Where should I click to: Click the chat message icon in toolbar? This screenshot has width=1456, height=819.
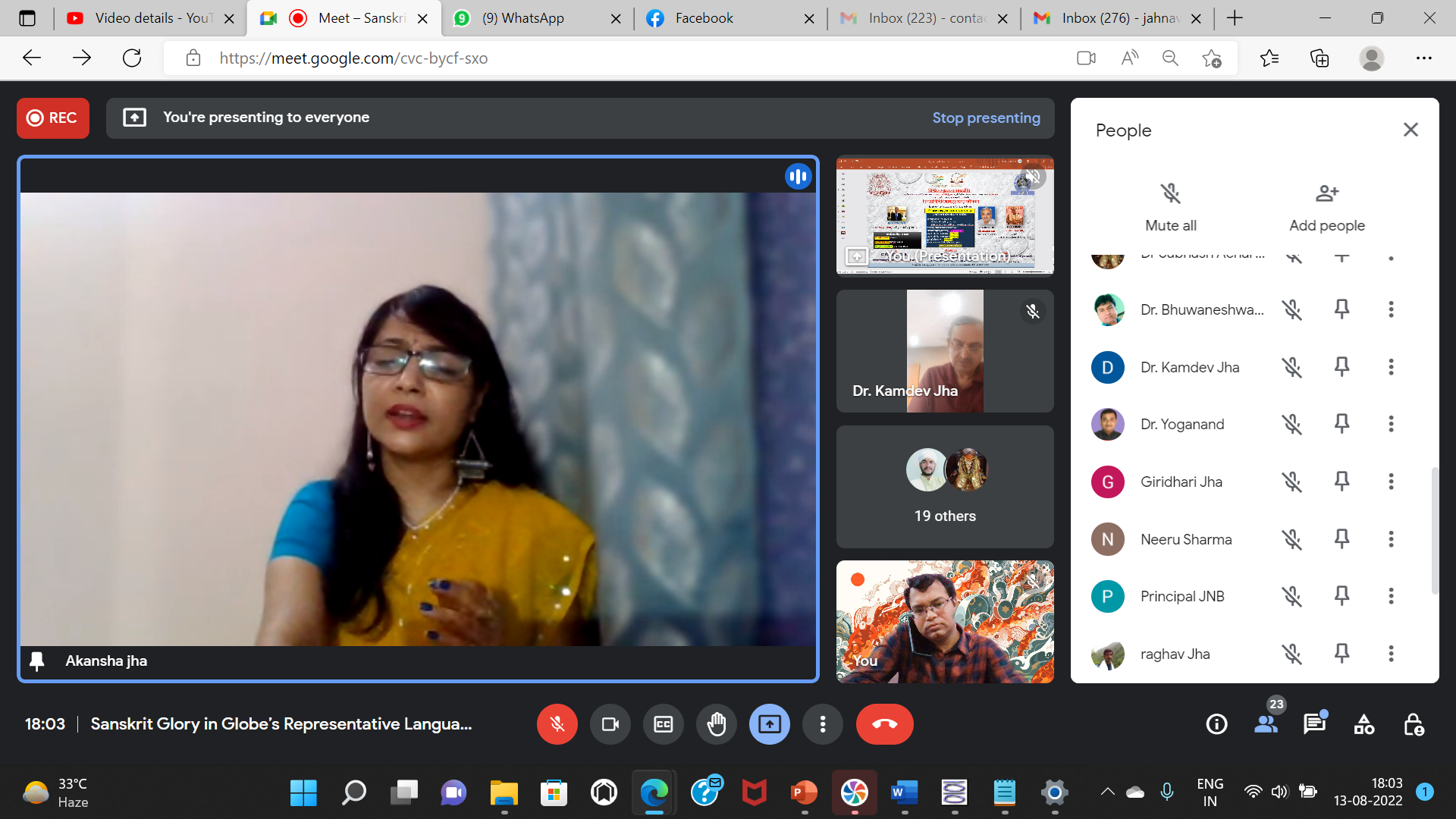coord(1314,724)
